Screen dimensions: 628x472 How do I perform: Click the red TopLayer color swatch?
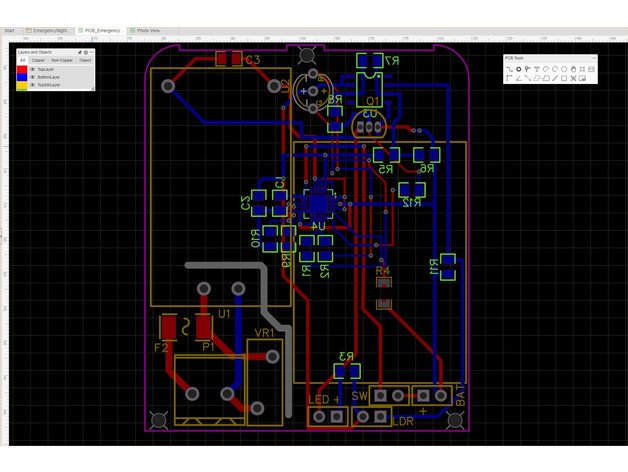tap(22, 69)
